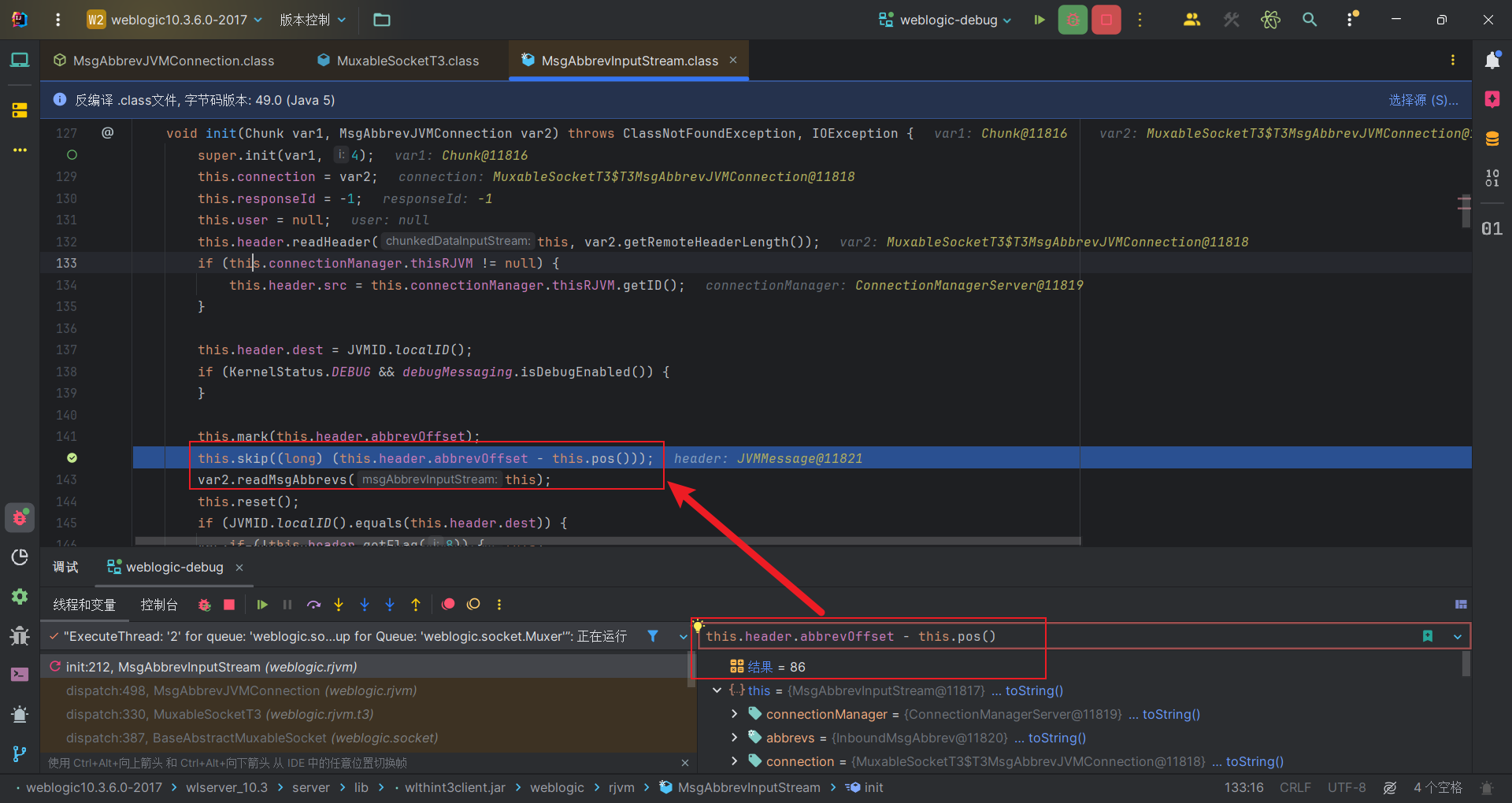Click the evaluate expression input field

tap(1055, 636)
